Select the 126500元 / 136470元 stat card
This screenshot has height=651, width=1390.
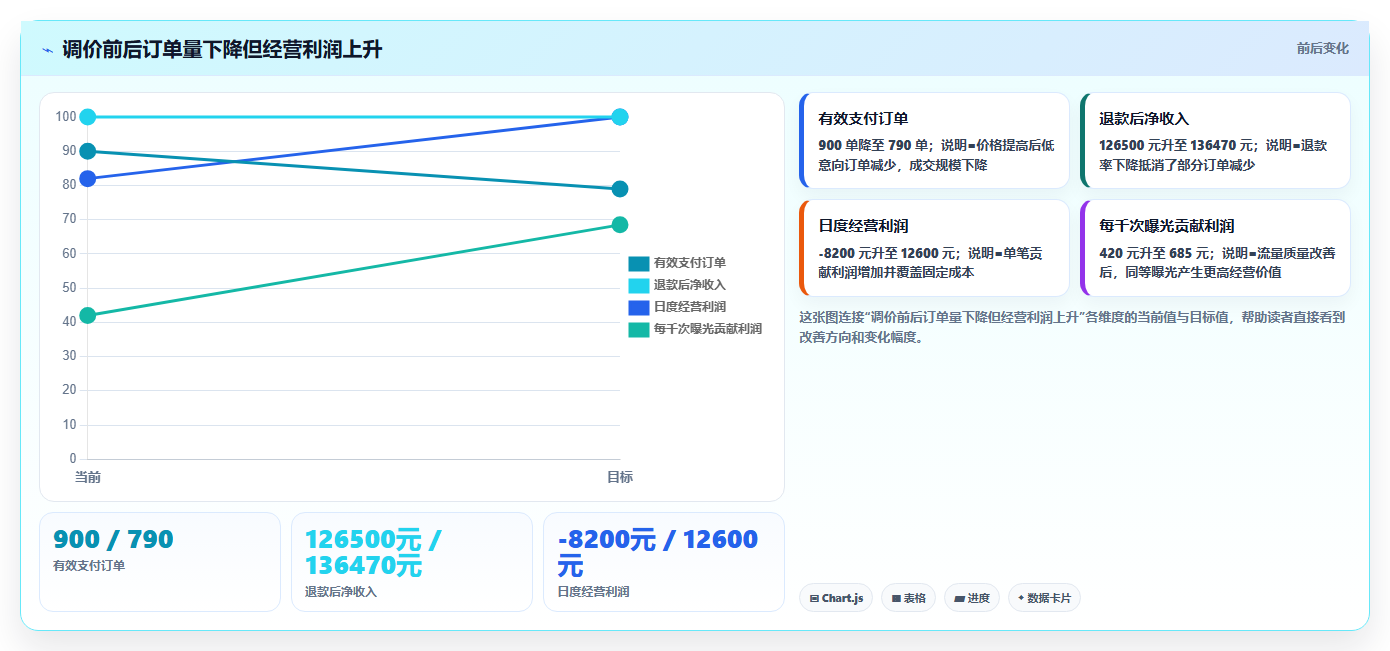412,562
